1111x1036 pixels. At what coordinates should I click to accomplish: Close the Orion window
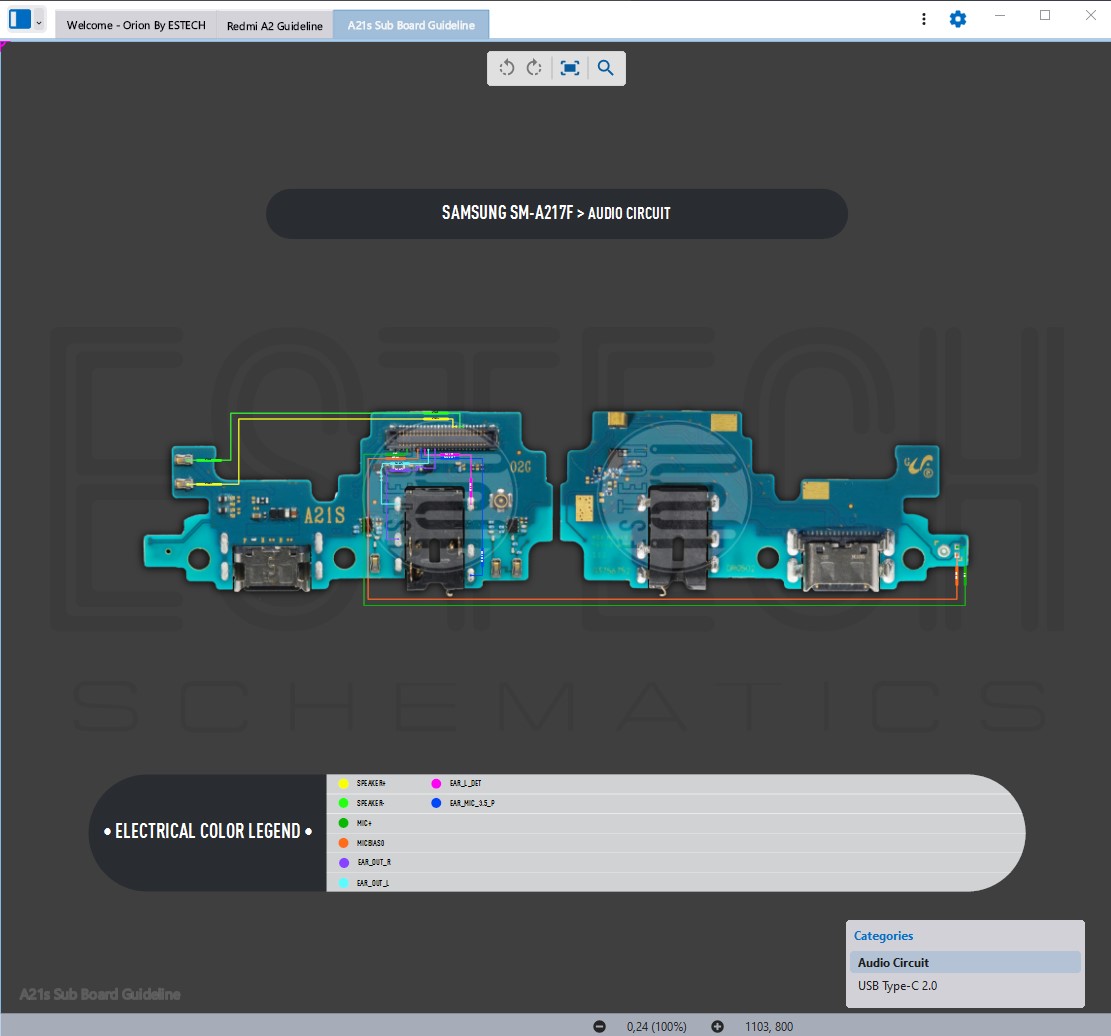(x=1090, y=16)
